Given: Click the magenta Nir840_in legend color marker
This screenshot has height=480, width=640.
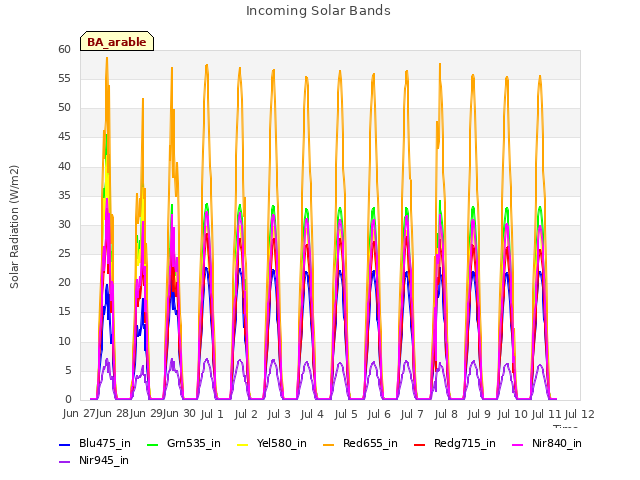Looking at the screenshot, I should [x=518, y=444].
